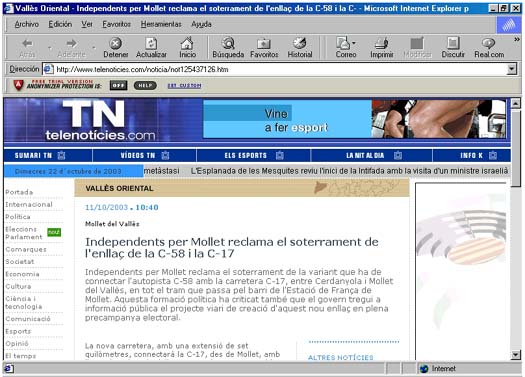
Task: Open the Favoritos menu
Action: click(117, 24)
